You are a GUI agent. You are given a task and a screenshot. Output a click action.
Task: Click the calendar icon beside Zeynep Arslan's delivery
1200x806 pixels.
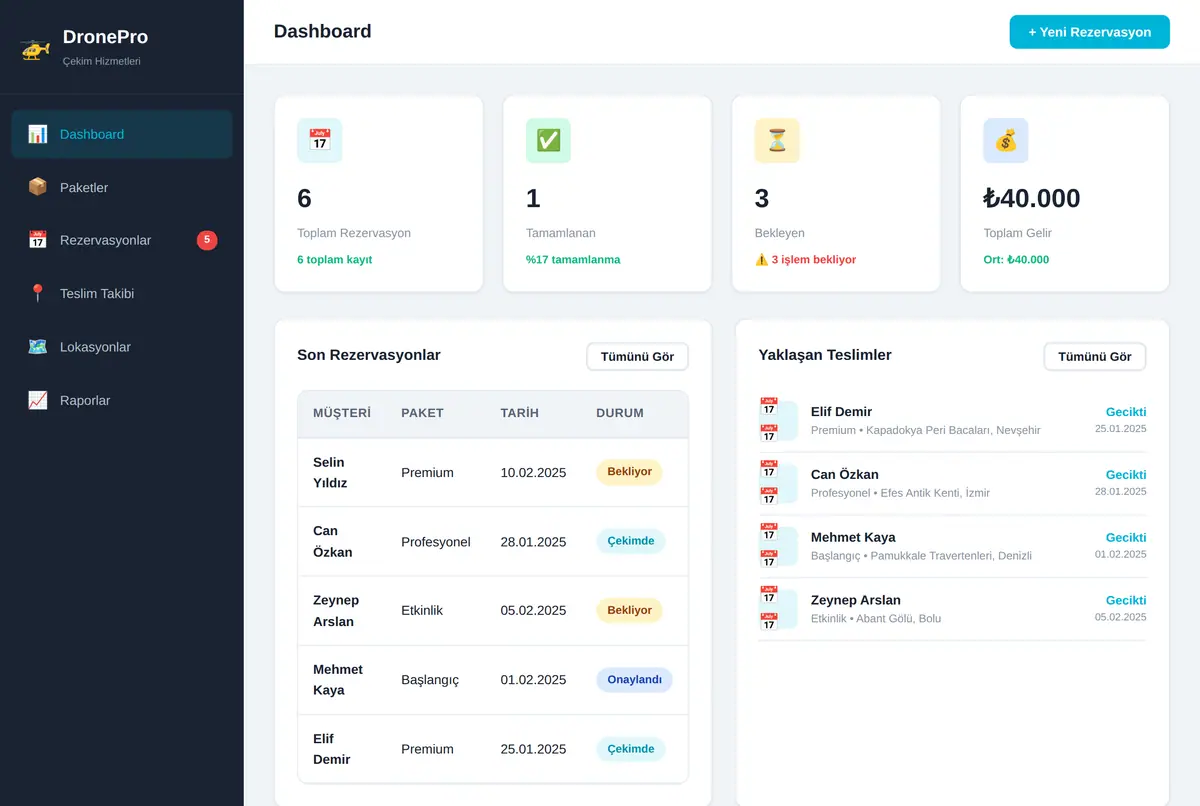point(778,609)
